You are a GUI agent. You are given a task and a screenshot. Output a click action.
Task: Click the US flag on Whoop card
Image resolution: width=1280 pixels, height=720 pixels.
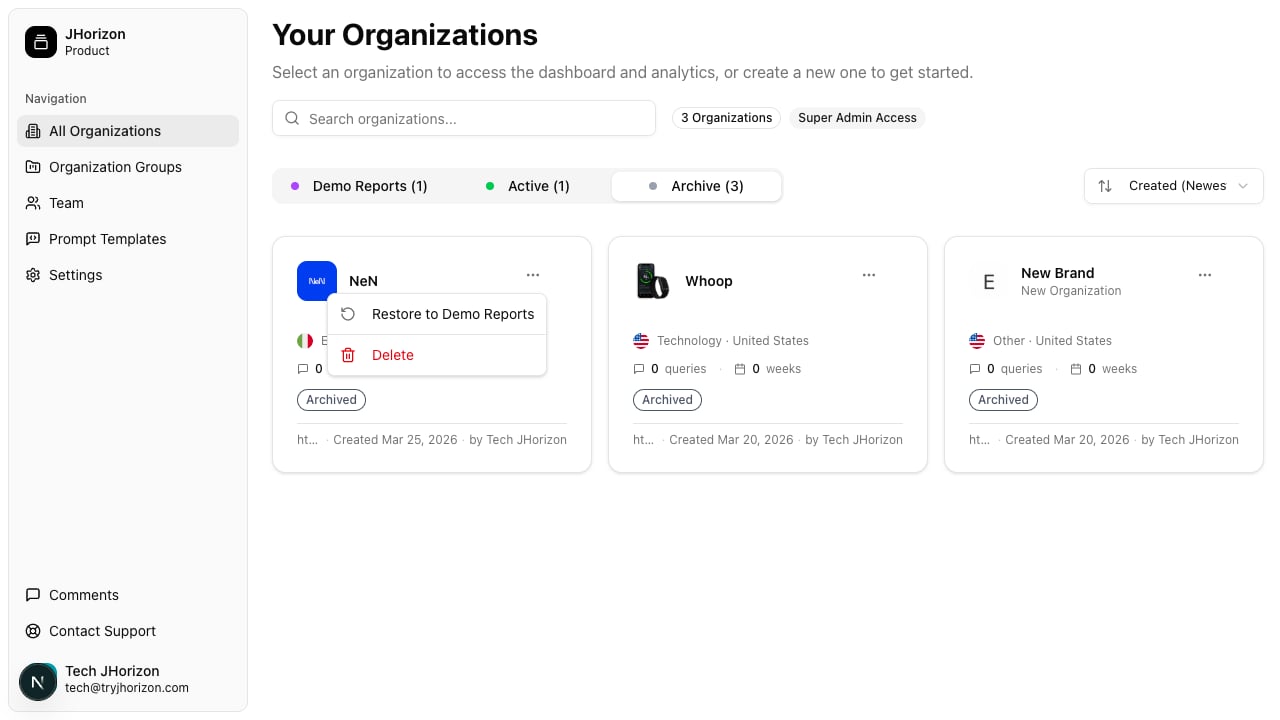pos(641,341)
